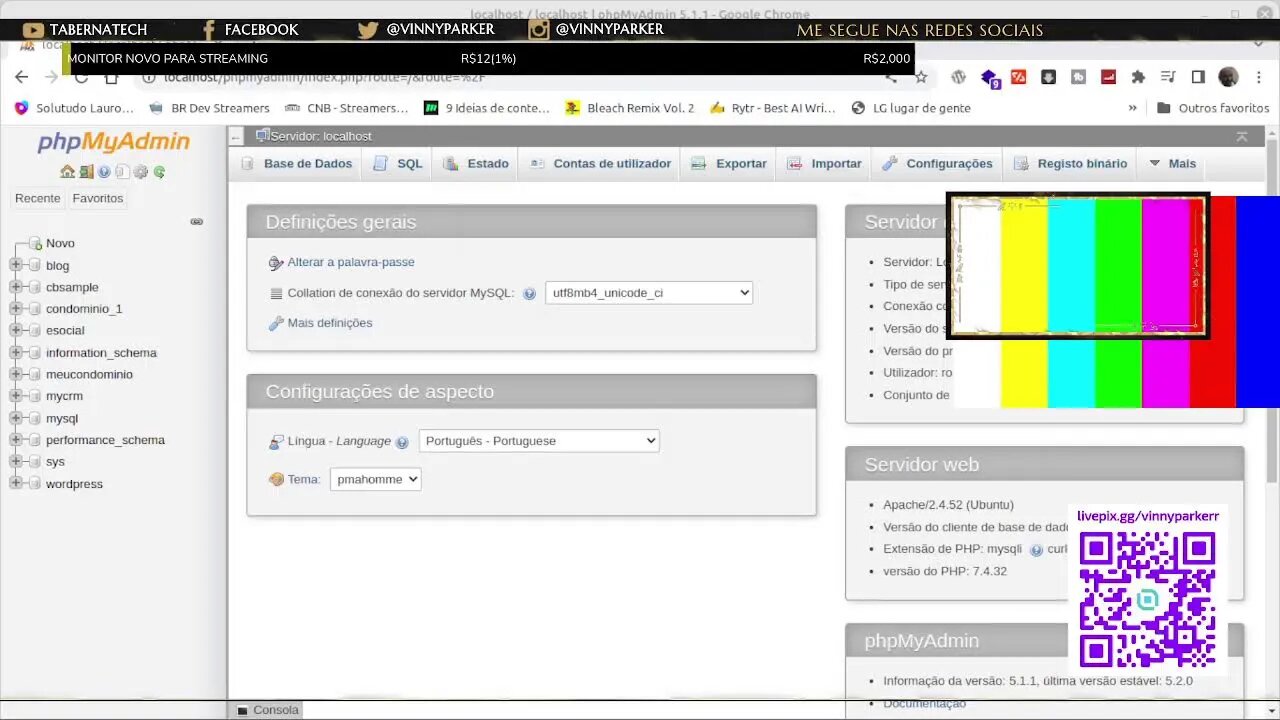The width and height of the screenshot is (1280, 720).
Task: Open the Chrome extensions puzzle icon
Action: (x=1138, y=77)
